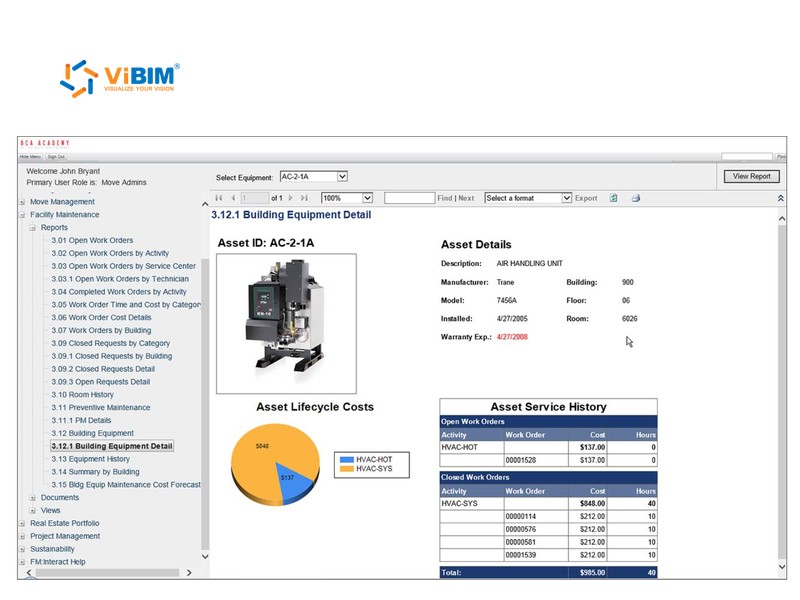This screenshot has height=600, width=800.
Task: Go to next report page icon
Action: [x=291, y=198]
